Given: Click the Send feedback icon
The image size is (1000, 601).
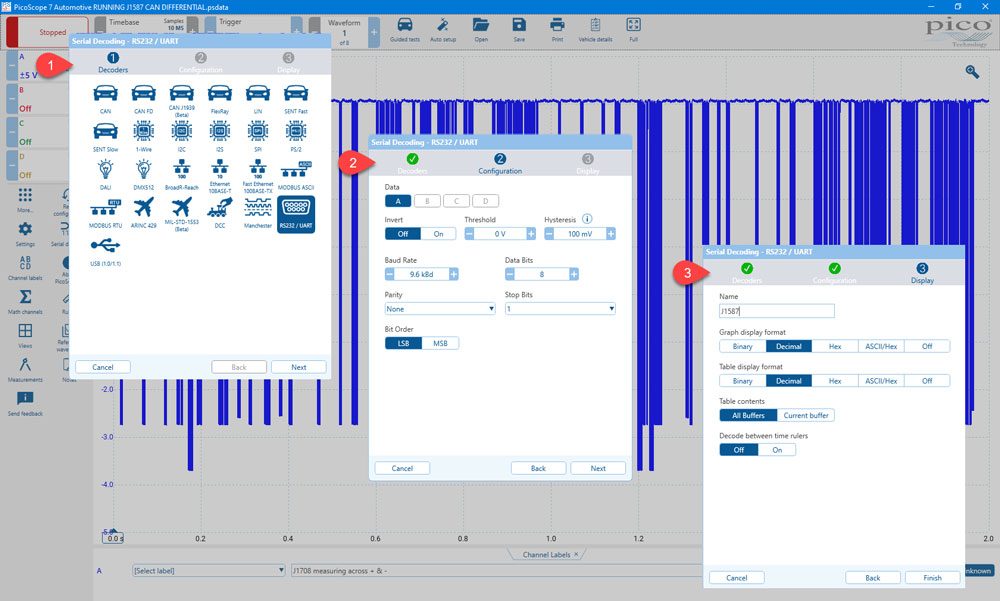Looking at the screenshot, I should click(25, 403).
